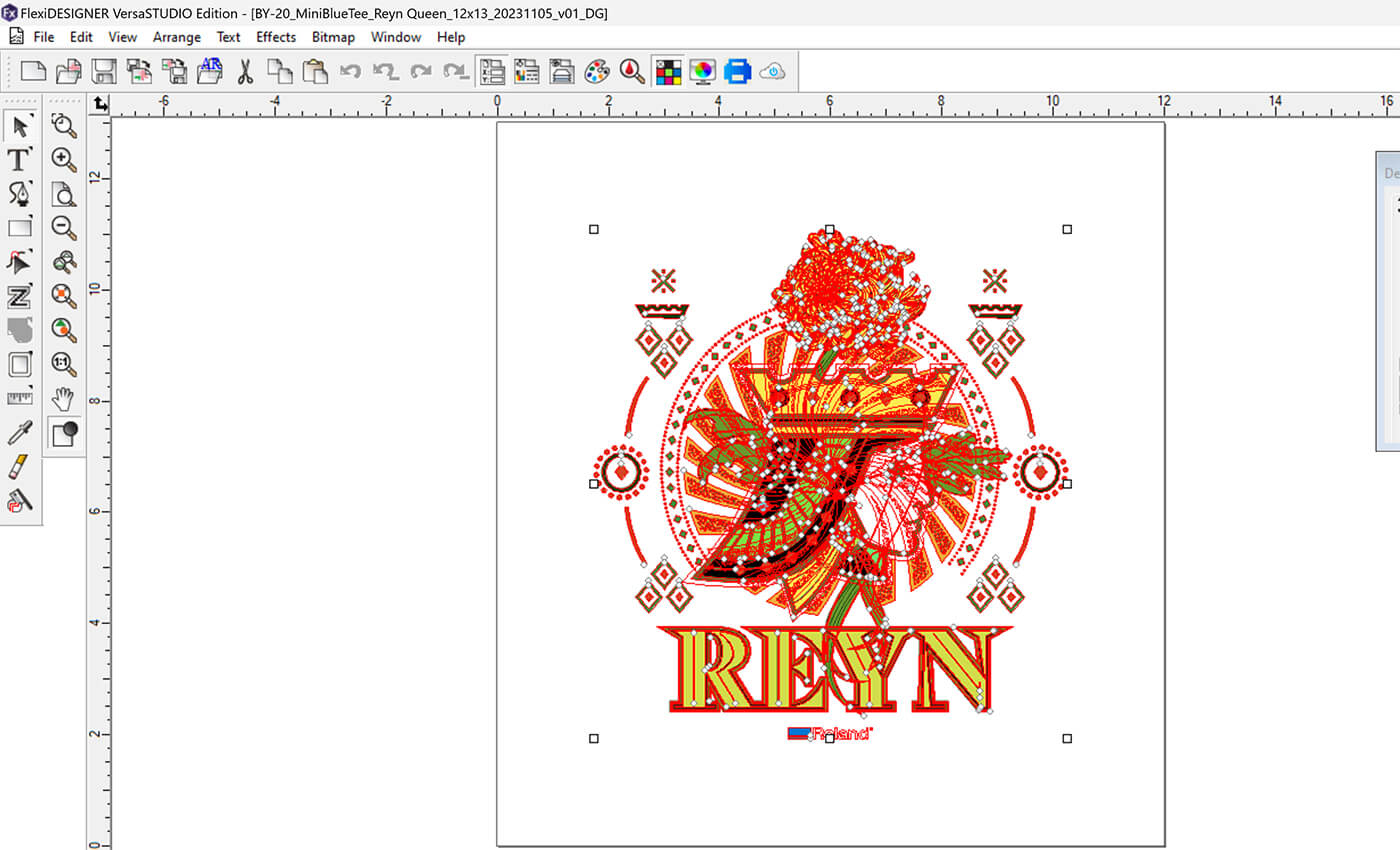Pick the Text tool
The height and width of the screenshot is (850, 1400).
pyautogui.click(x=20, y=160)
